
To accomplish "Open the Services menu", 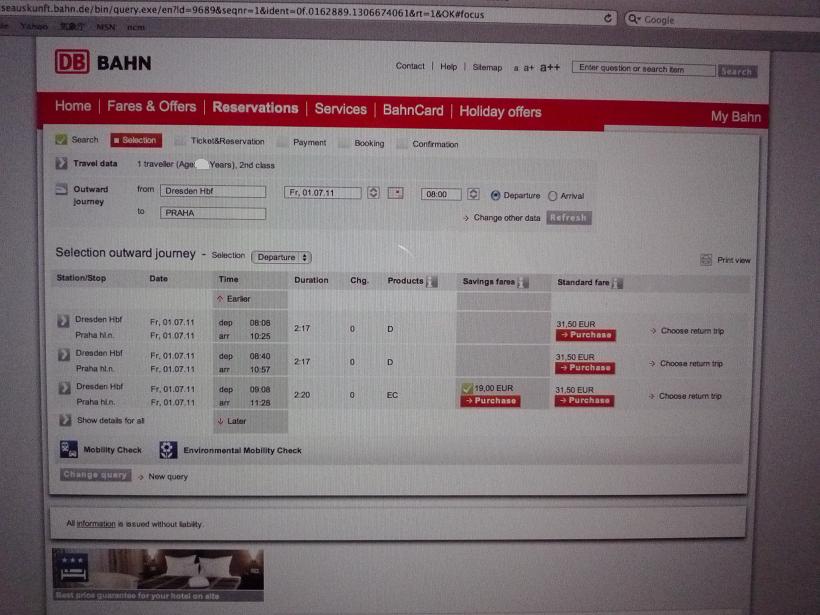I will (340, 109).
